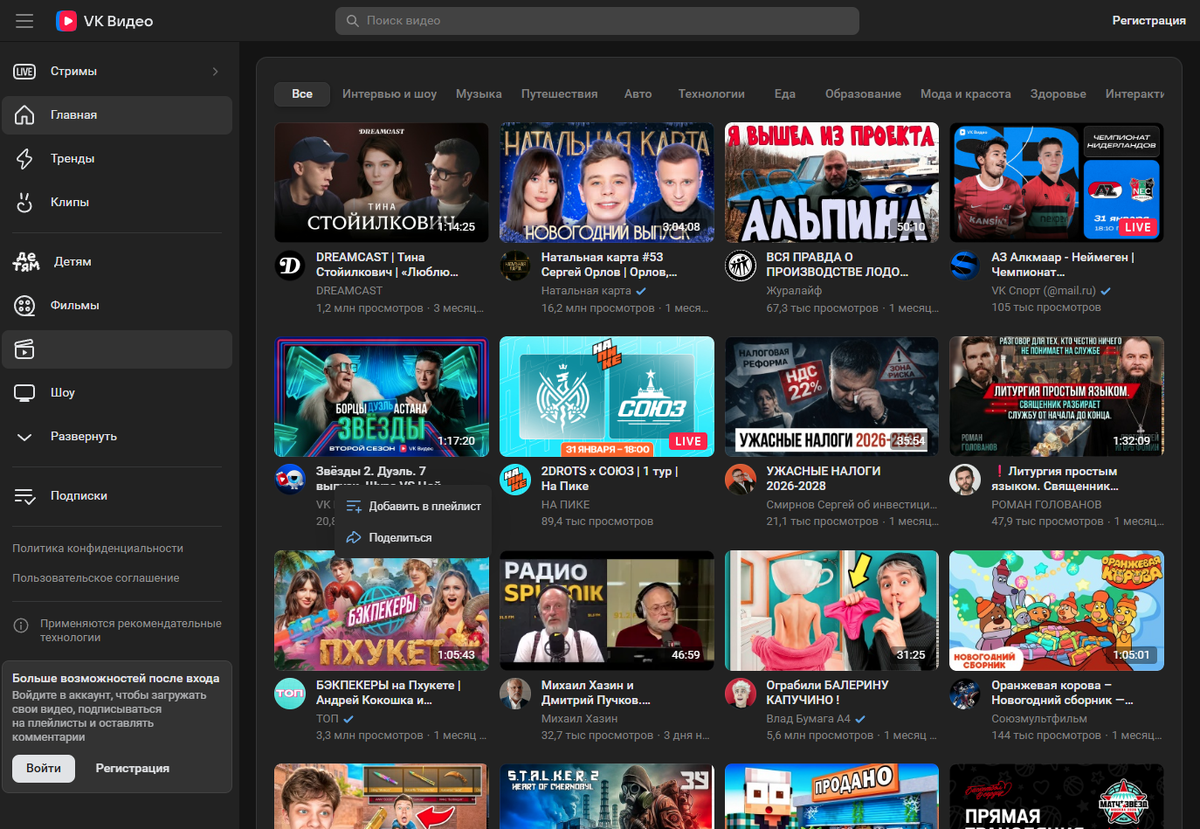Open the 2DROTS x СОЮЗ live thumbnail

click(607, 397)
